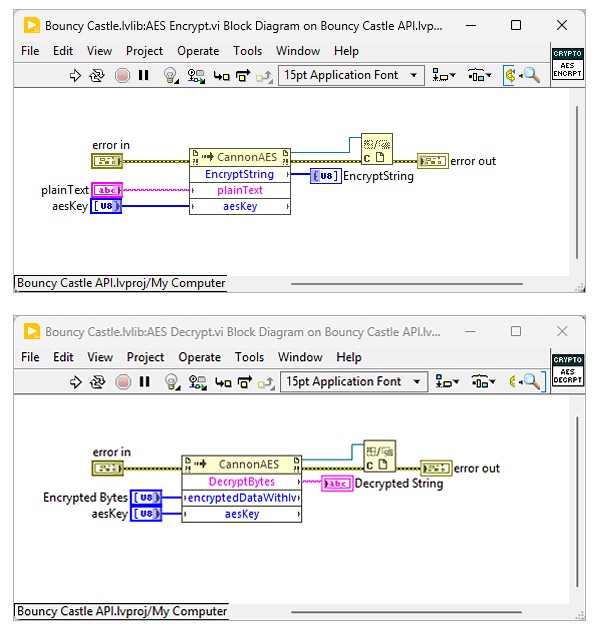Image resolution: width=599 pixels, height=630 pixels.
Task: Select Close Reference node in Decrypt diagram
Action: click(379, 456)
